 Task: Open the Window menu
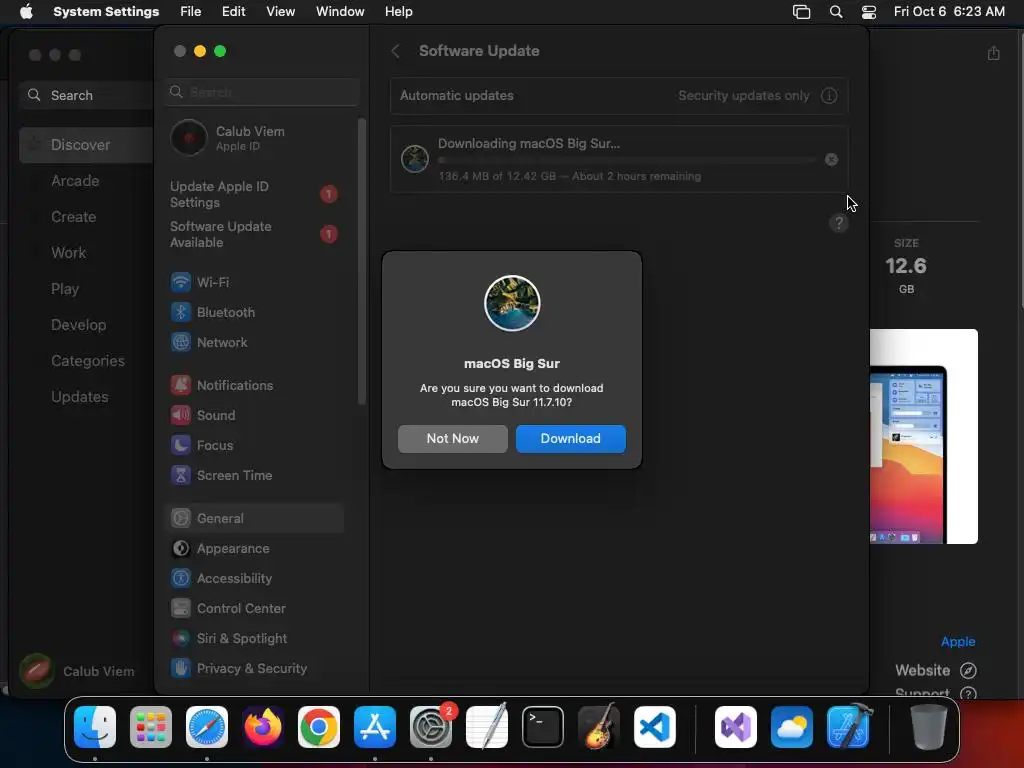coord(340,12)
